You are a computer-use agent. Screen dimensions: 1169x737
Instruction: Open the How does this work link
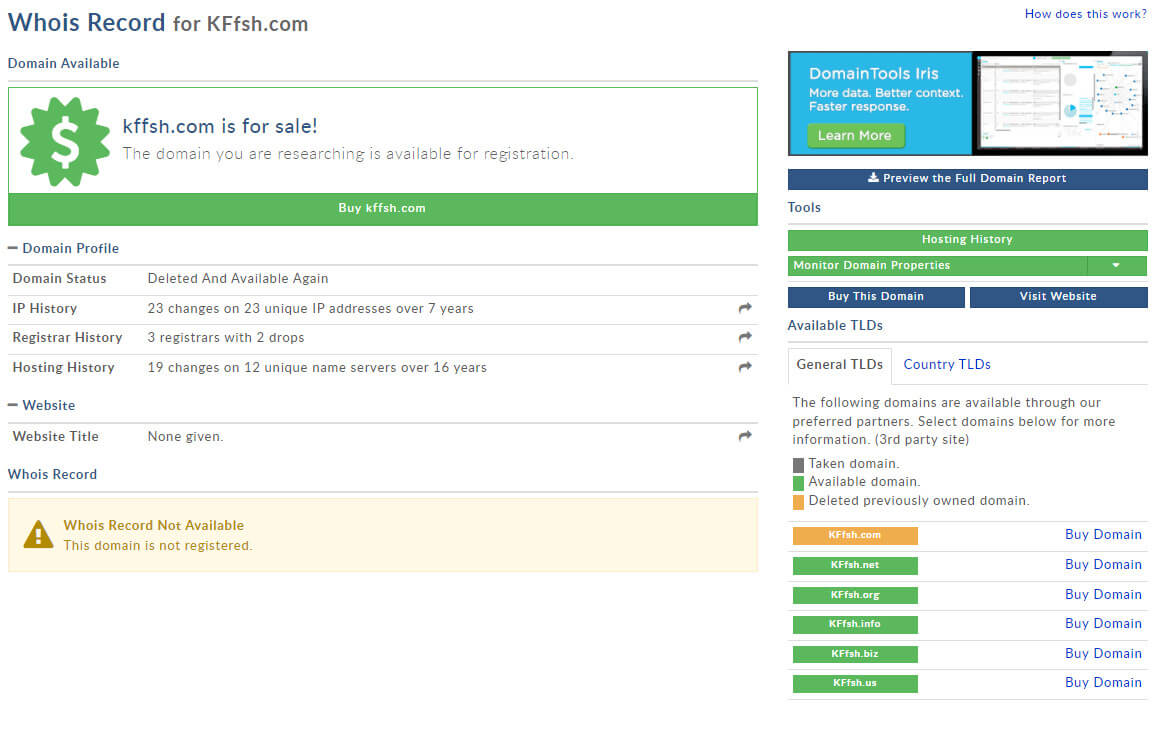tap(1085, 13)
